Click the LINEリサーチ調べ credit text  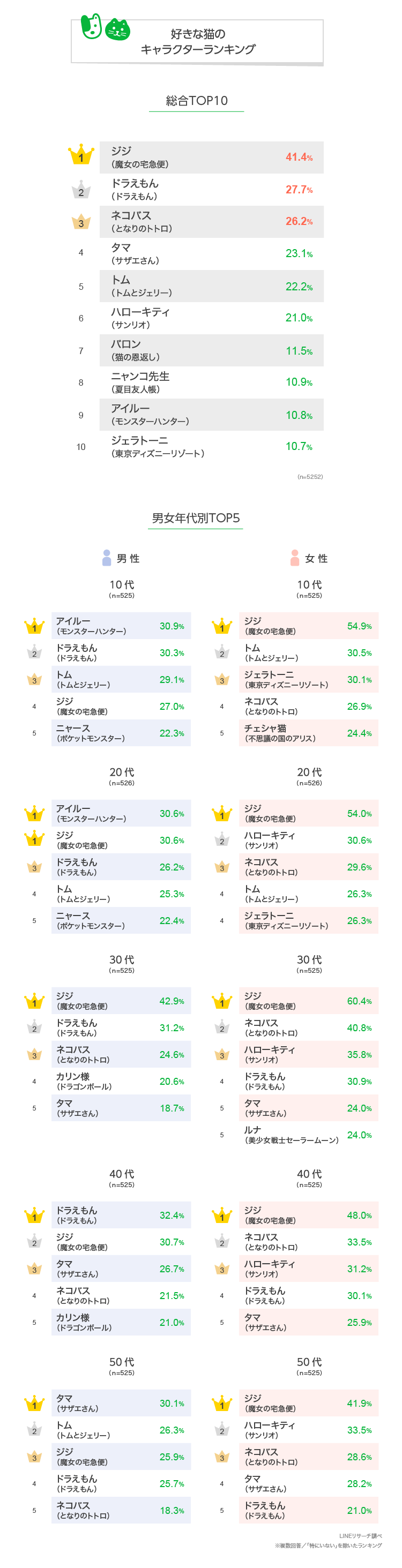coord(361,1536)
